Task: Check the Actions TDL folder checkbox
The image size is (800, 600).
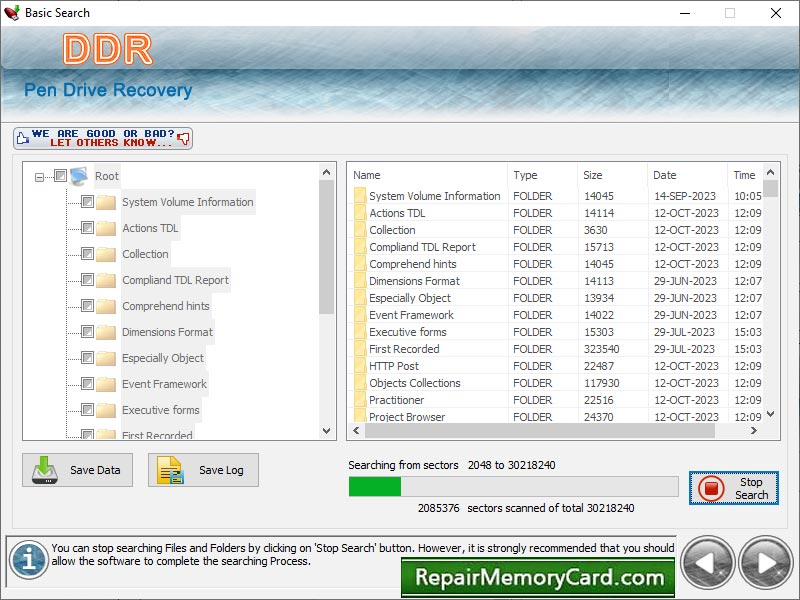Action: (88, 228)
